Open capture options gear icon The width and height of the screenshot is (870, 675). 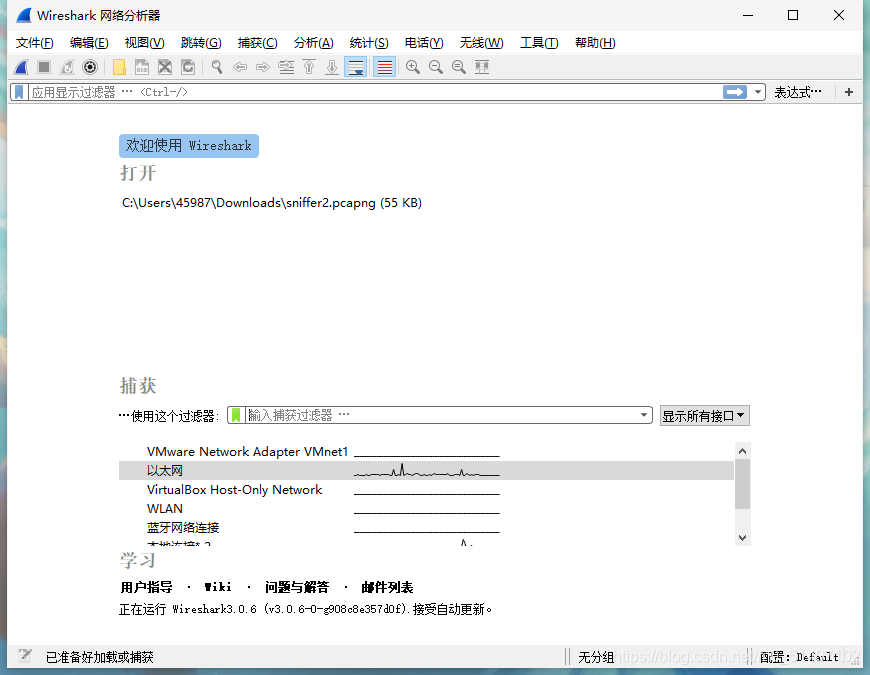click(x=90, y=68)
